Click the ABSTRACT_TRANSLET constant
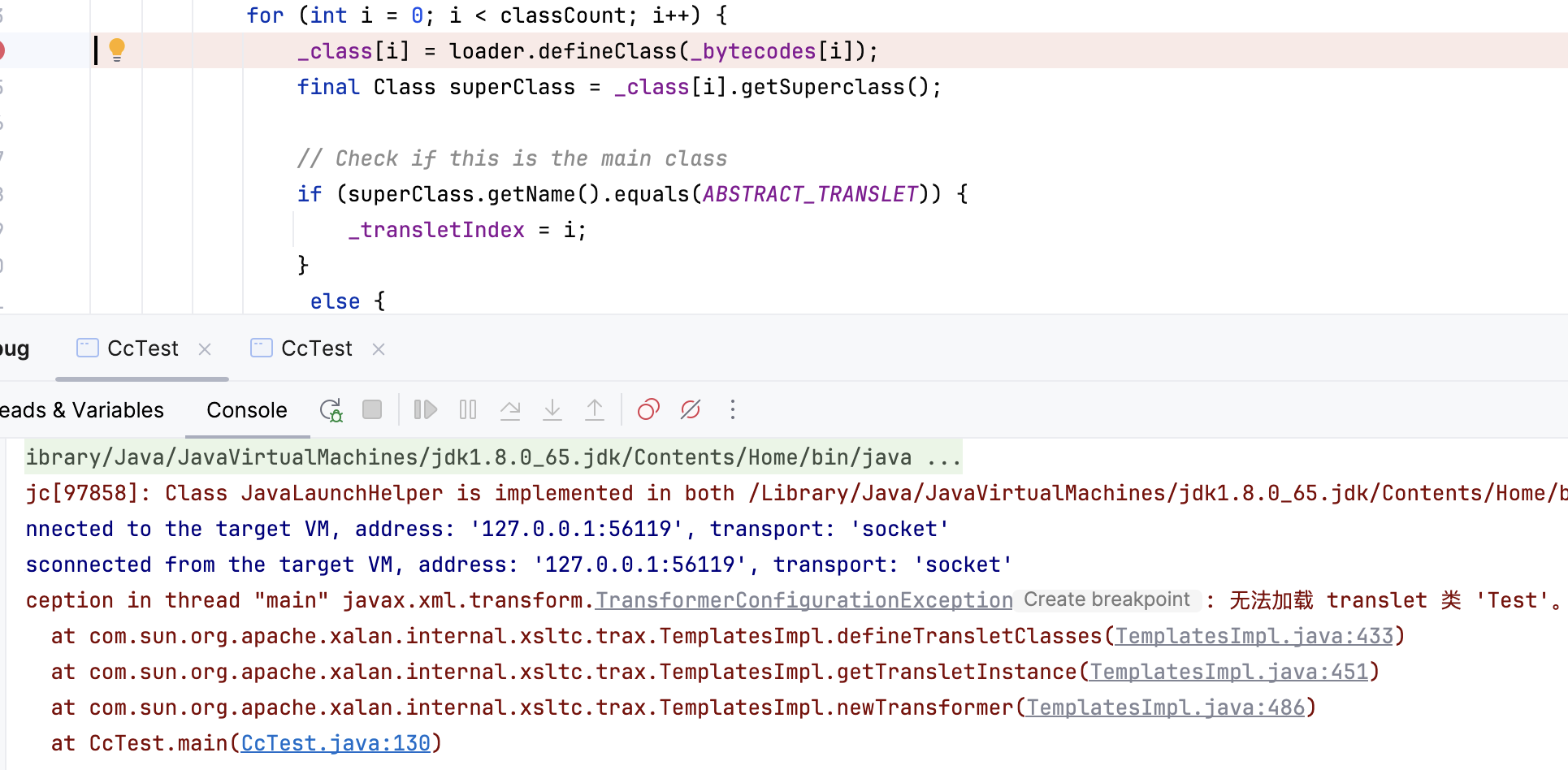The height and width of the screenshot is (770, 1568). pos(811,194)
